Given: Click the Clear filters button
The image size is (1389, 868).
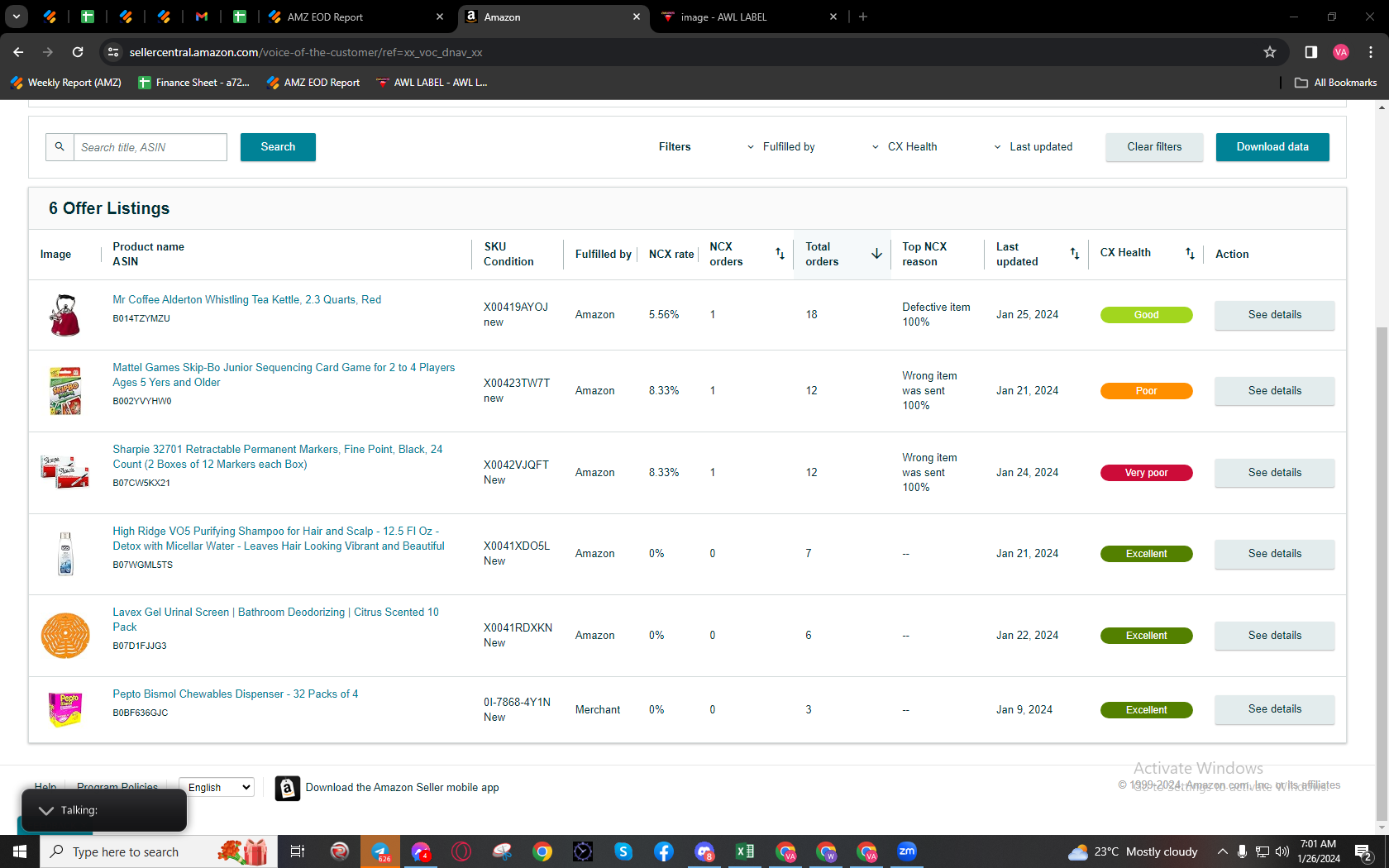Looking at the screenshot, I should 1154,147.
